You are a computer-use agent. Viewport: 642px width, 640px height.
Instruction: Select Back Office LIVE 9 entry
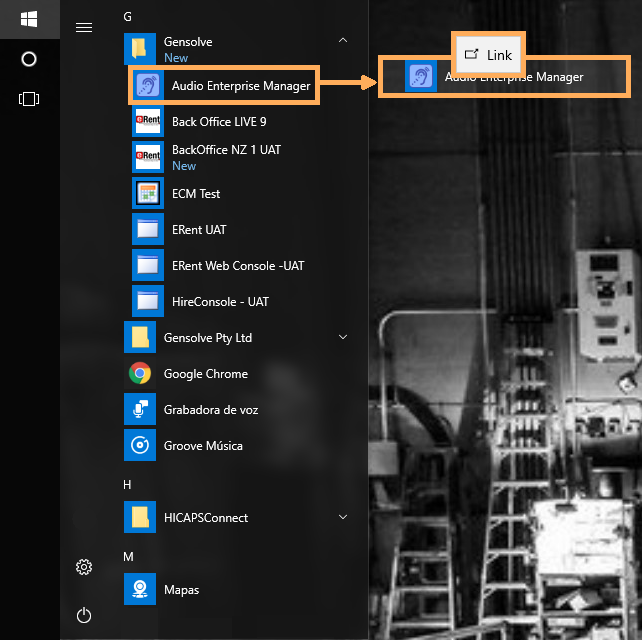pyautogui.click(x=218, y=122)
